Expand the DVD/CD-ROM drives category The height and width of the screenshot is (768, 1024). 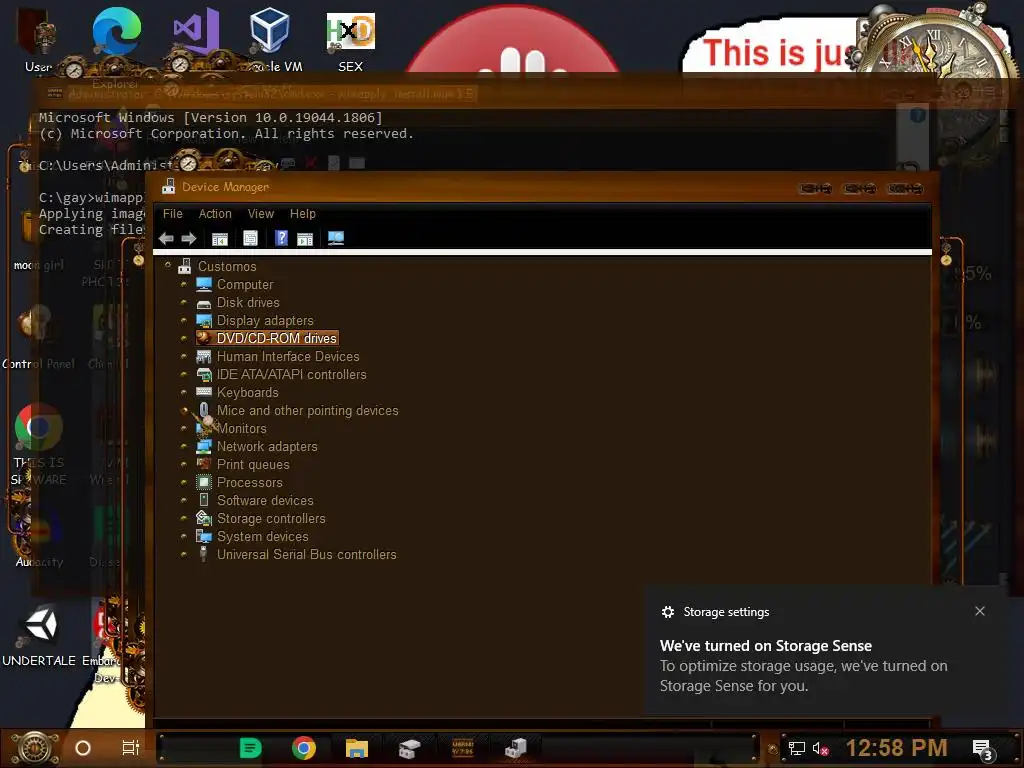click(x=184, y=338)
